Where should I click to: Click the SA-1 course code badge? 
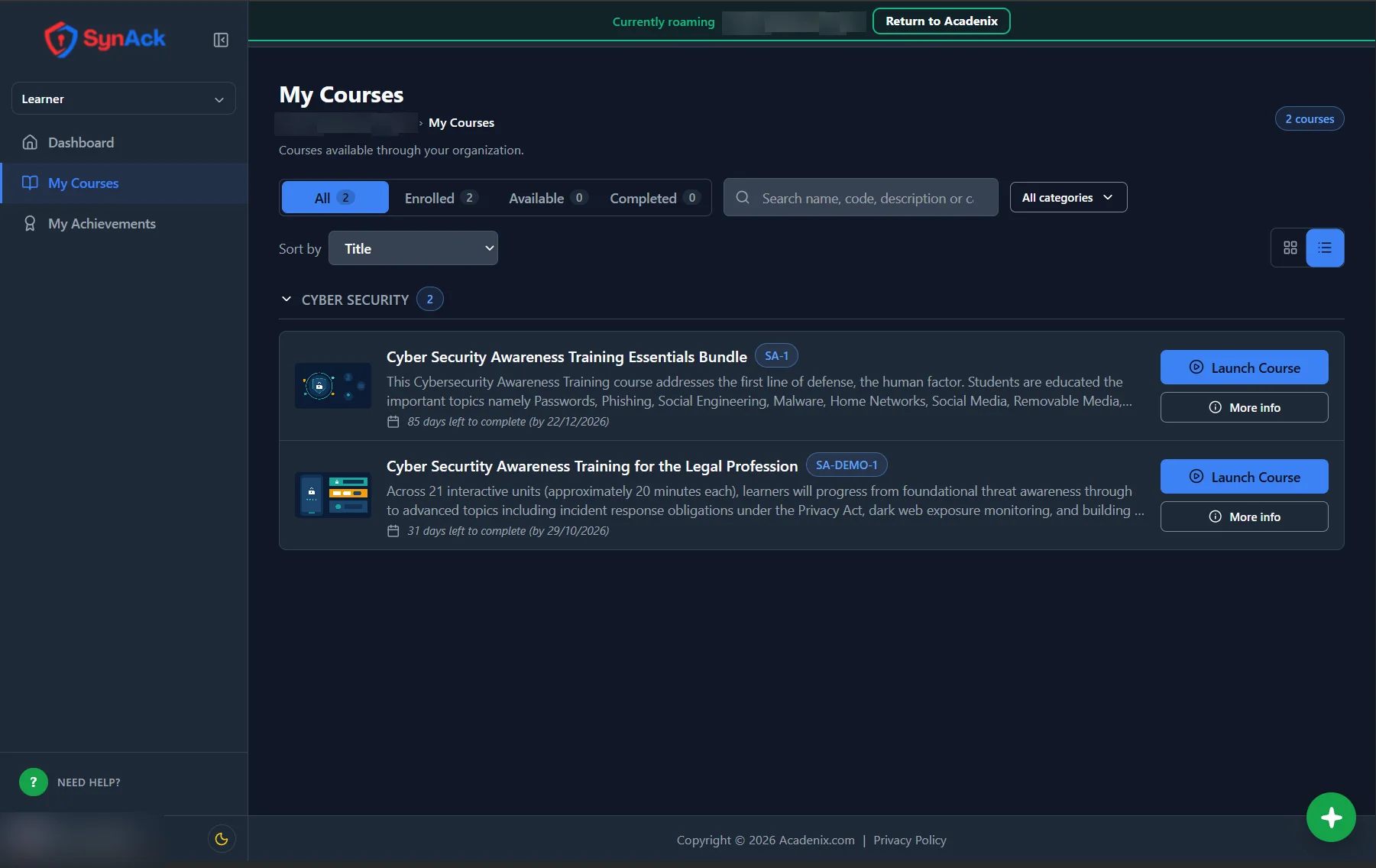point(776,356)
